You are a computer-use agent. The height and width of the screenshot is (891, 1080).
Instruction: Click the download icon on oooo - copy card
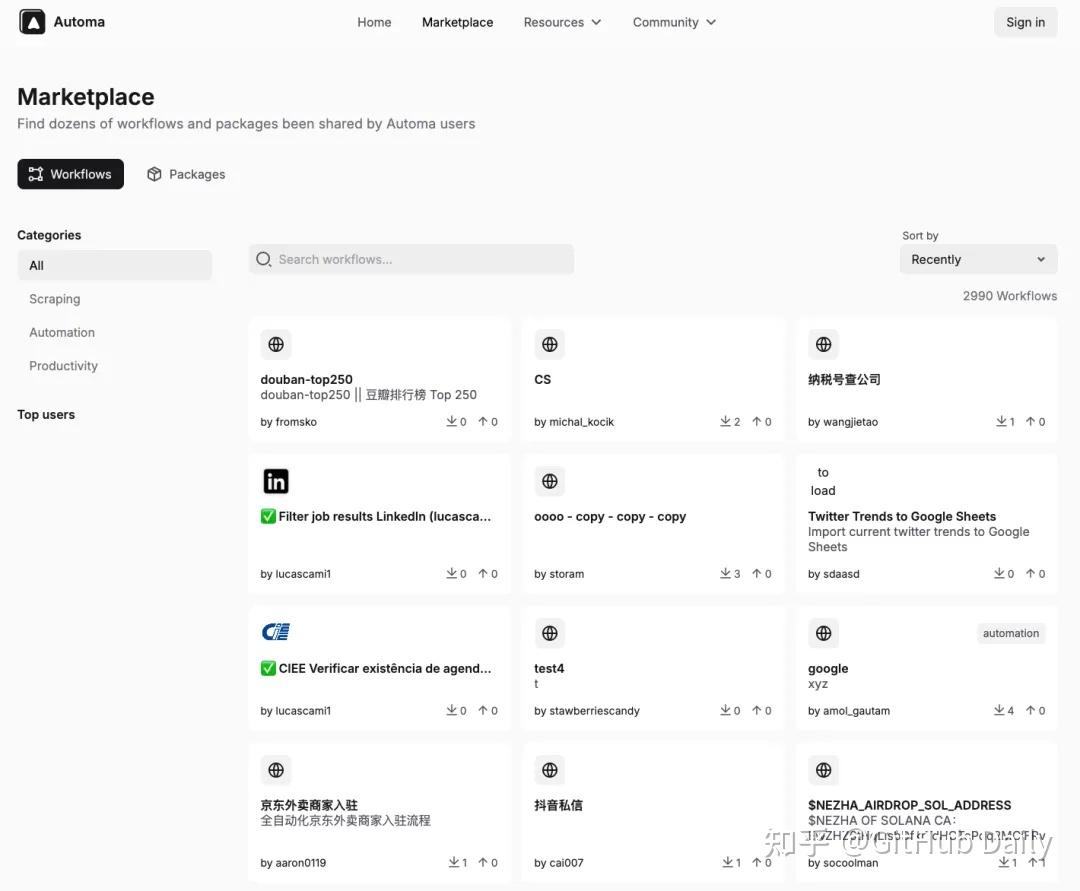pyautogui.click(x=725, y=574)
